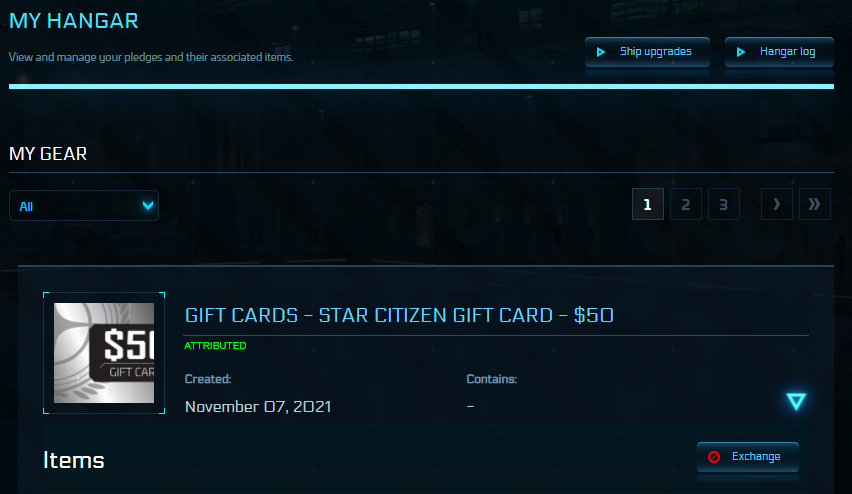Open the All gear filter dropdown
Screen dimensions: 852x494
click(84, 205)
